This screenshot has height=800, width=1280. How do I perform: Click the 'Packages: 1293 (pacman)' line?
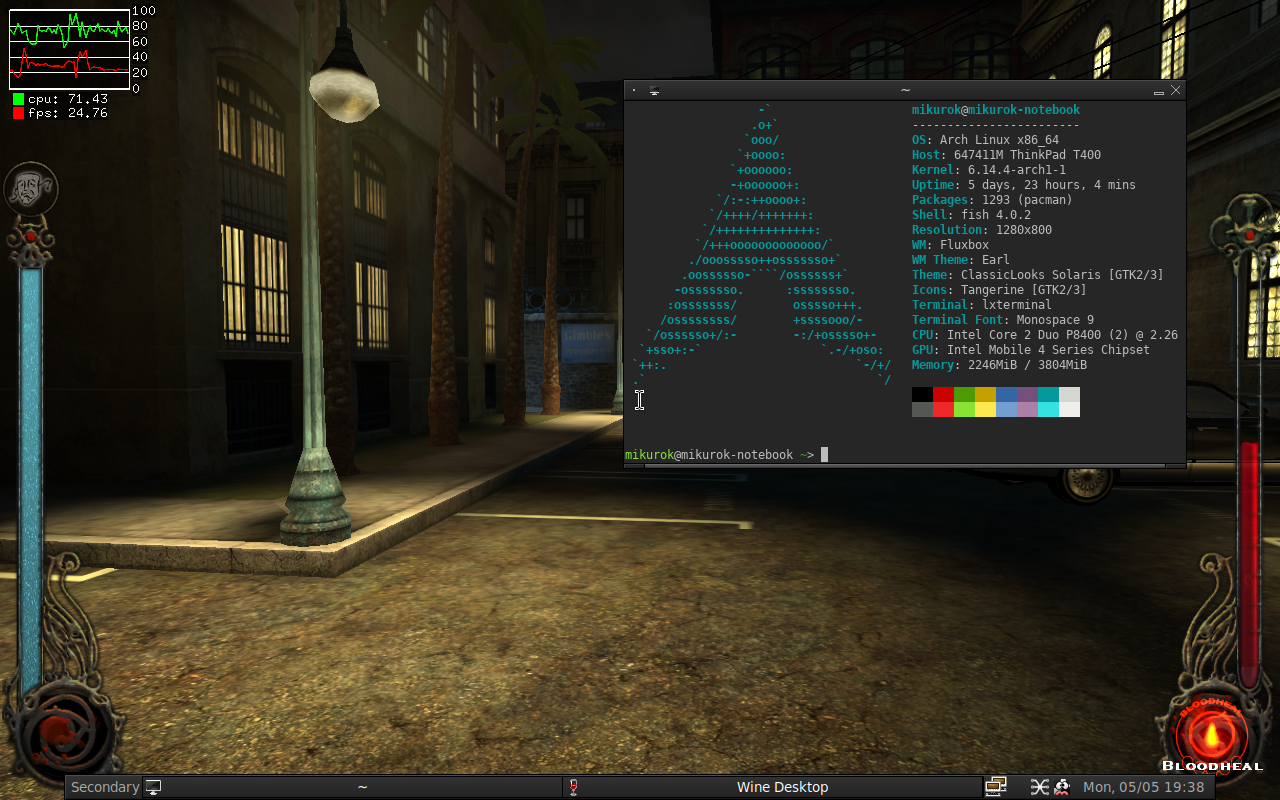coord(992,200)
